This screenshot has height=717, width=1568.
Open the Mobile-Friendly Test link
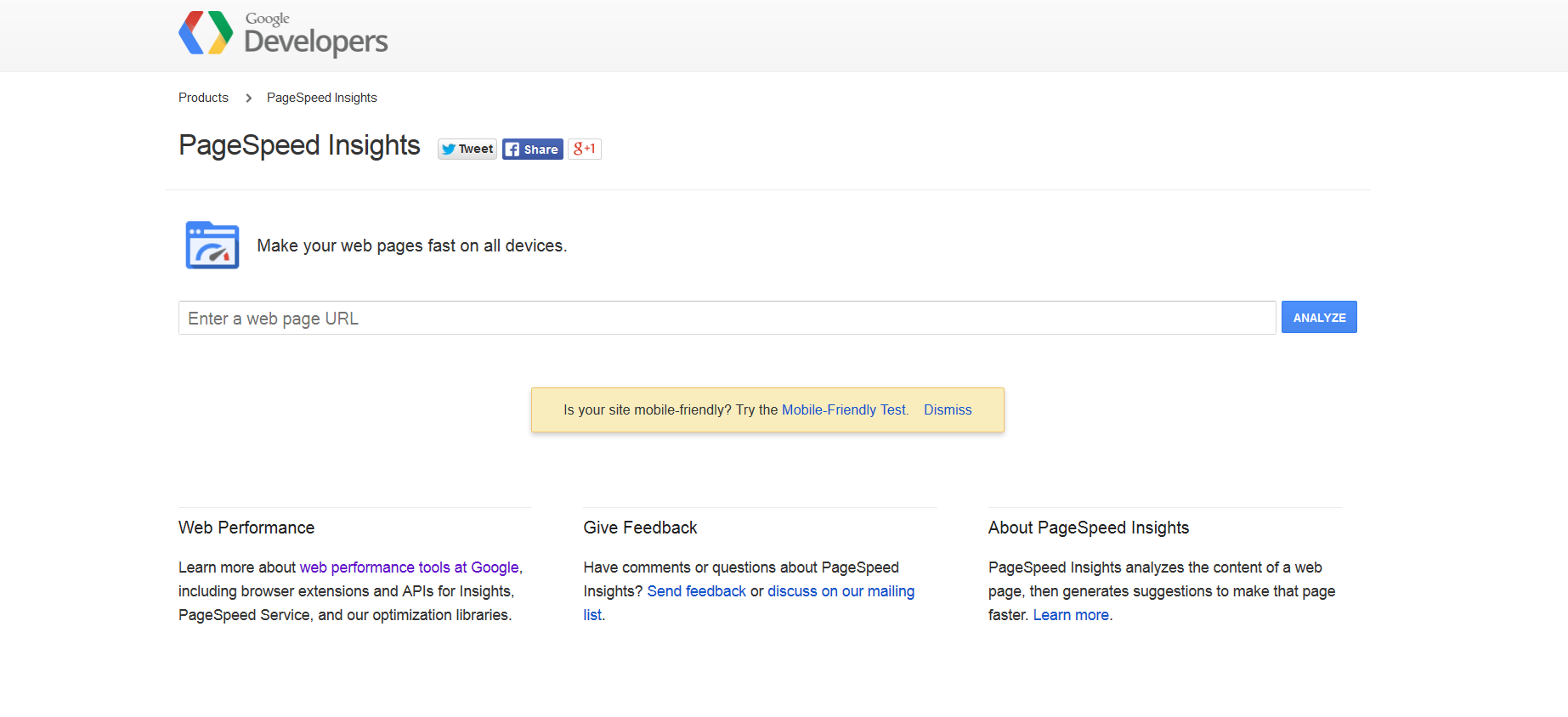tap(845, 409)
